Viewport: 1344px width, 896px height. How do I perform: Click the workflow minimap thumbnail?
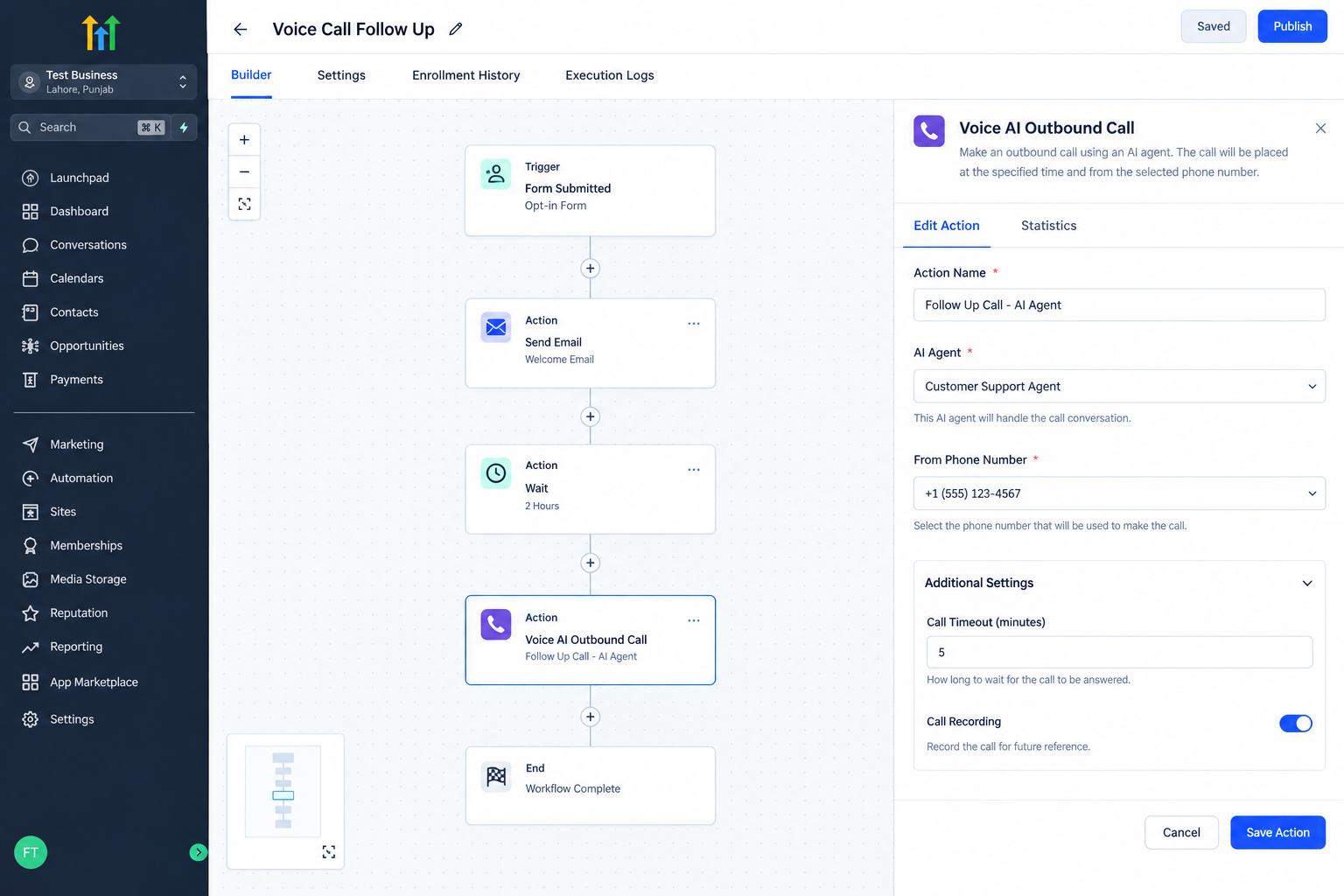pyautogui.click(x=283, y=791)
